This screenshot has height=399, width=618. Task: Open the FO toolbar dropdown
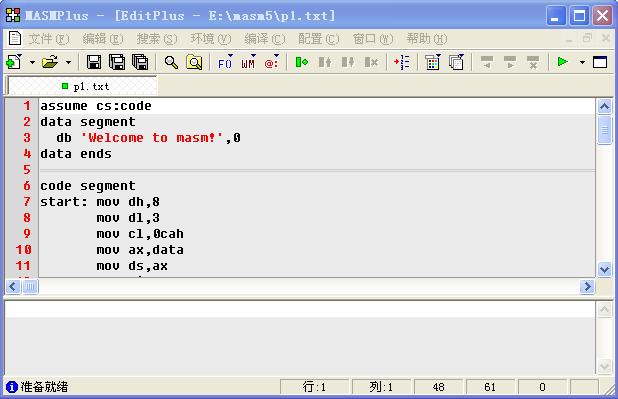click(225, 62)
